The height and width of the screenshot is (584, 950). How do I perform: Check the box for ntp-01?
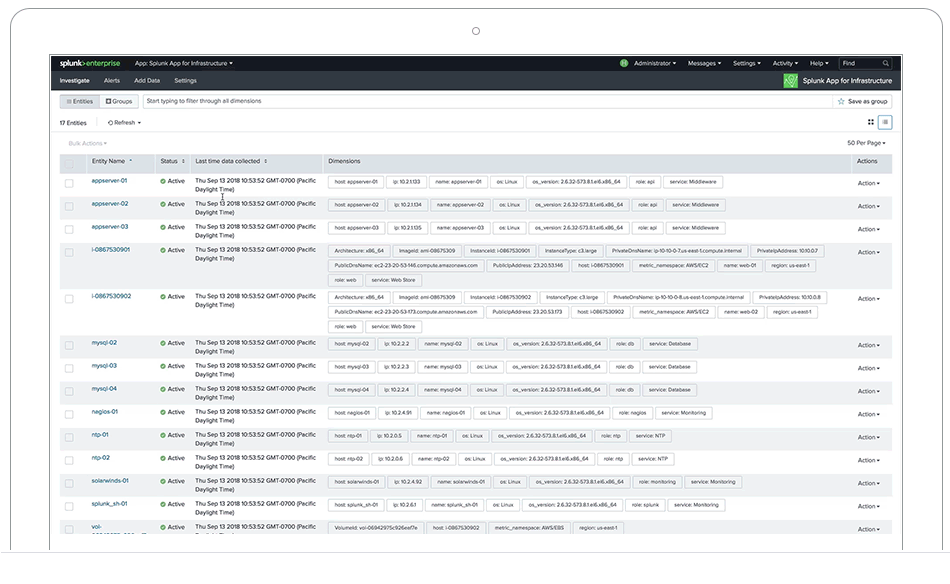(69, 437)
